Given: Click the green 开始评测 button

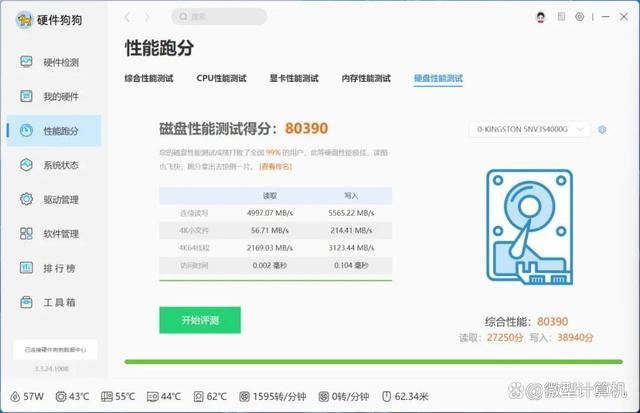Looking at the screenshot, I should pyautogui.click(x=200, y=320).
